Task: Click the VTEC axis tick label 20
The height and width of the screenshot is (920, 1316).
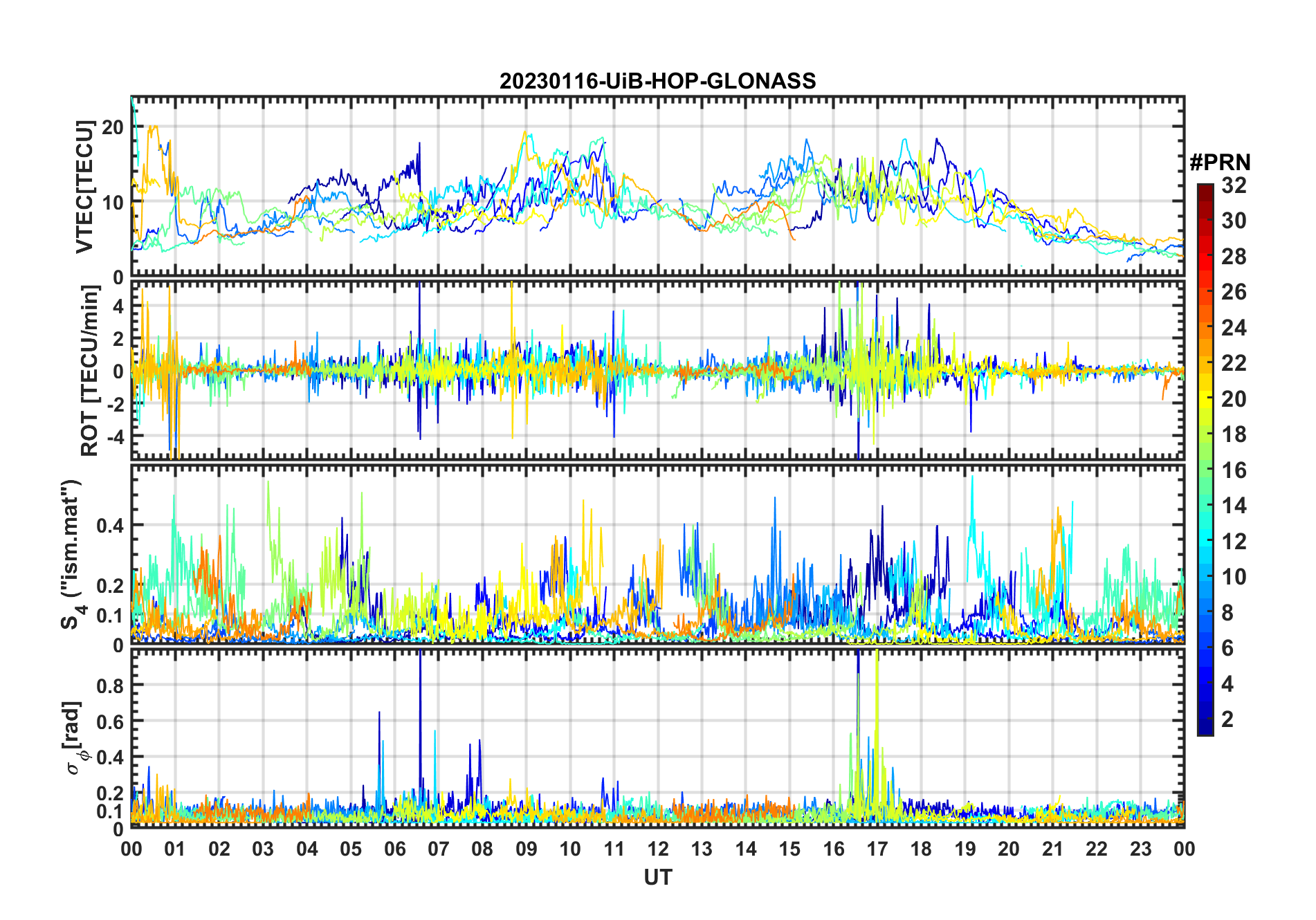Action: click(113, 127)
